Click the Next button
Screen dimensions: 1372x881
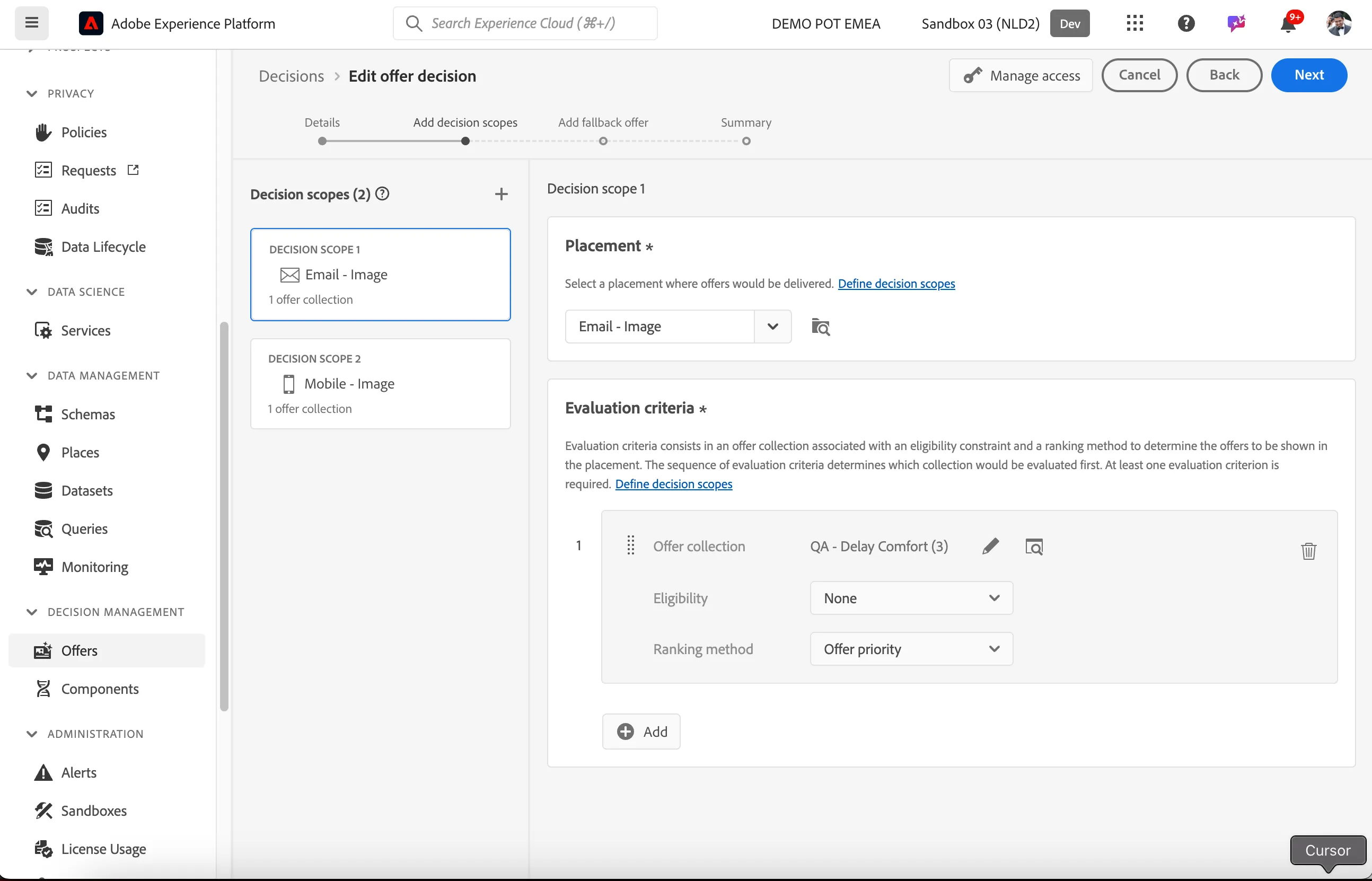1309,75
